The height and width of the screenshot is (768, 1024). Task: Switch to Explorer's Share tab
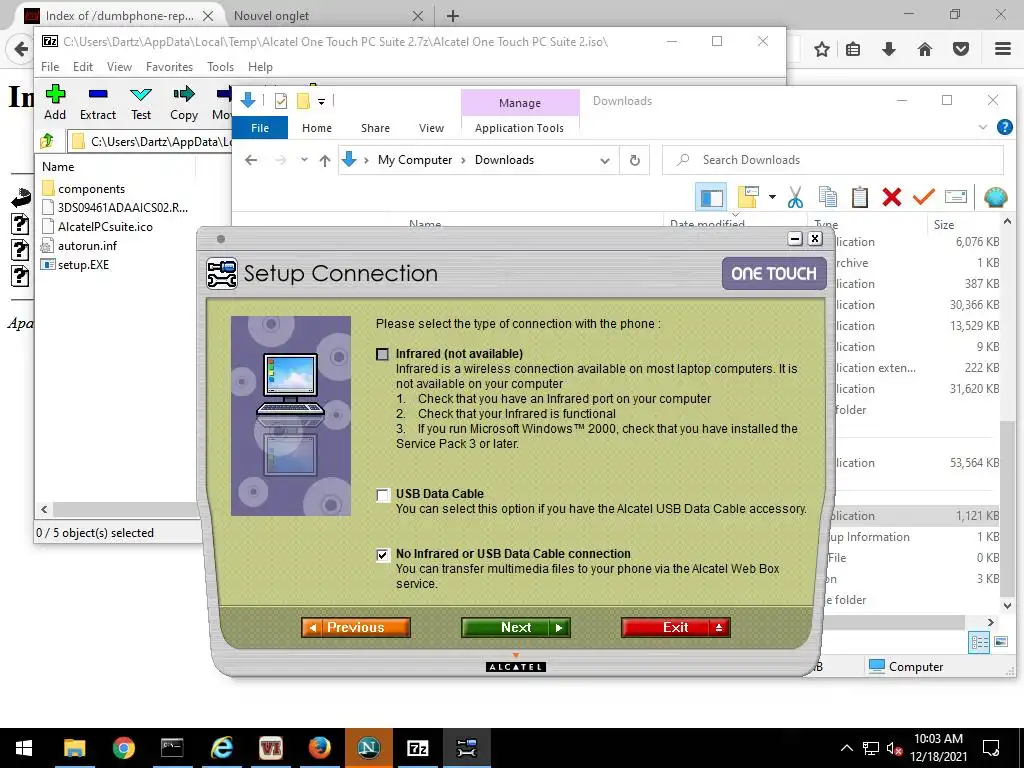(x=376, y=128)
